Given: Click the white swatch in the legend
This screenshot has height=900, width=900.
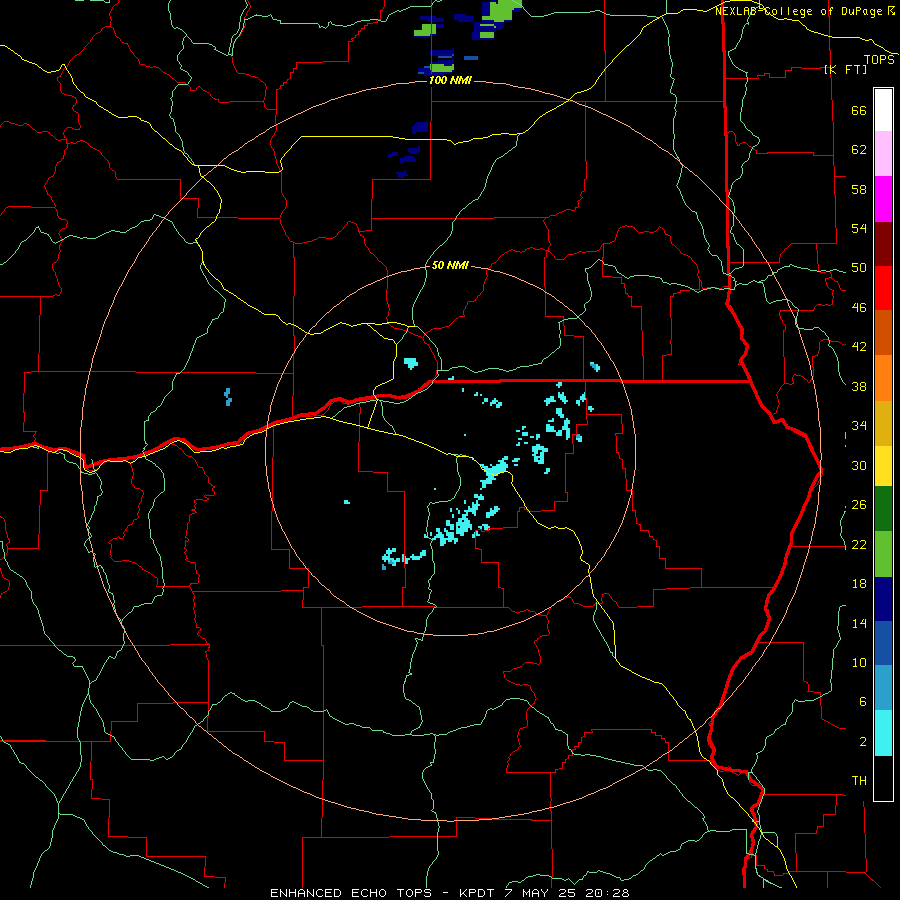Looking at the screenshot, I should click(883, 110).
